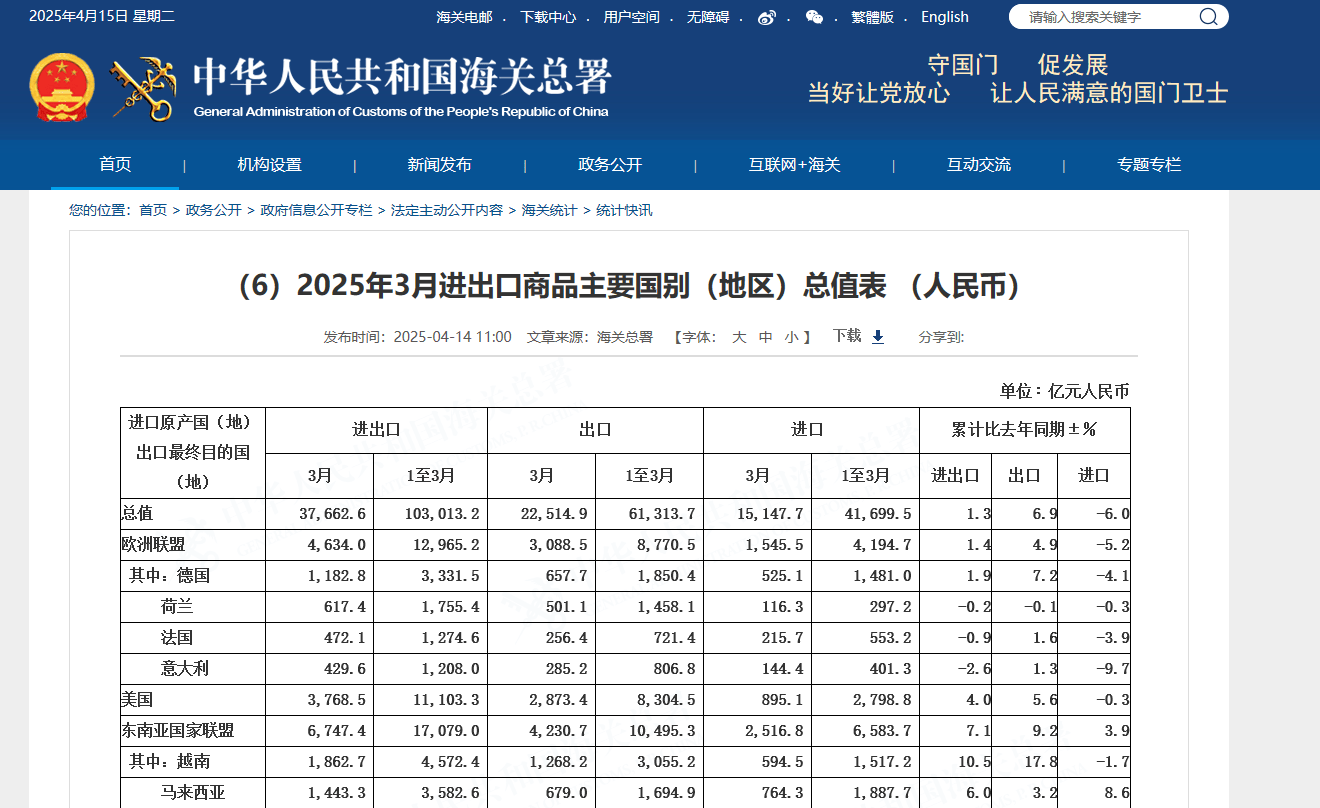
Task: Click the download arrow icon
Action: point(878,337)
